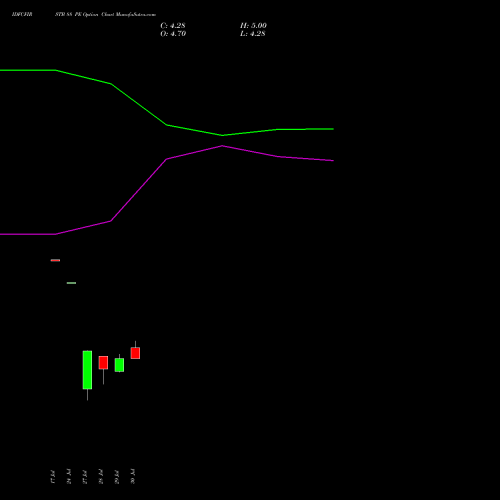Select the low price L: 4.28
Image resolution: width=500 pixels, height=500 pixels.
253,34
